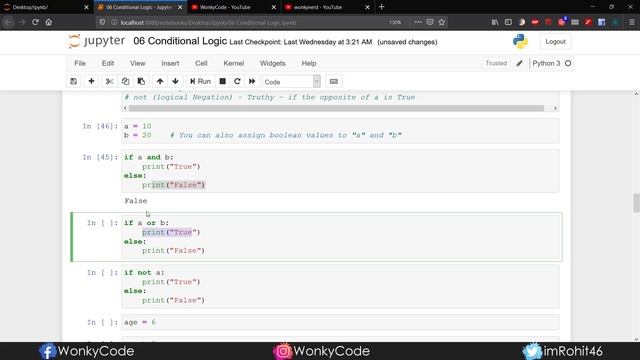Open the Cell menu

coord(201,63)
